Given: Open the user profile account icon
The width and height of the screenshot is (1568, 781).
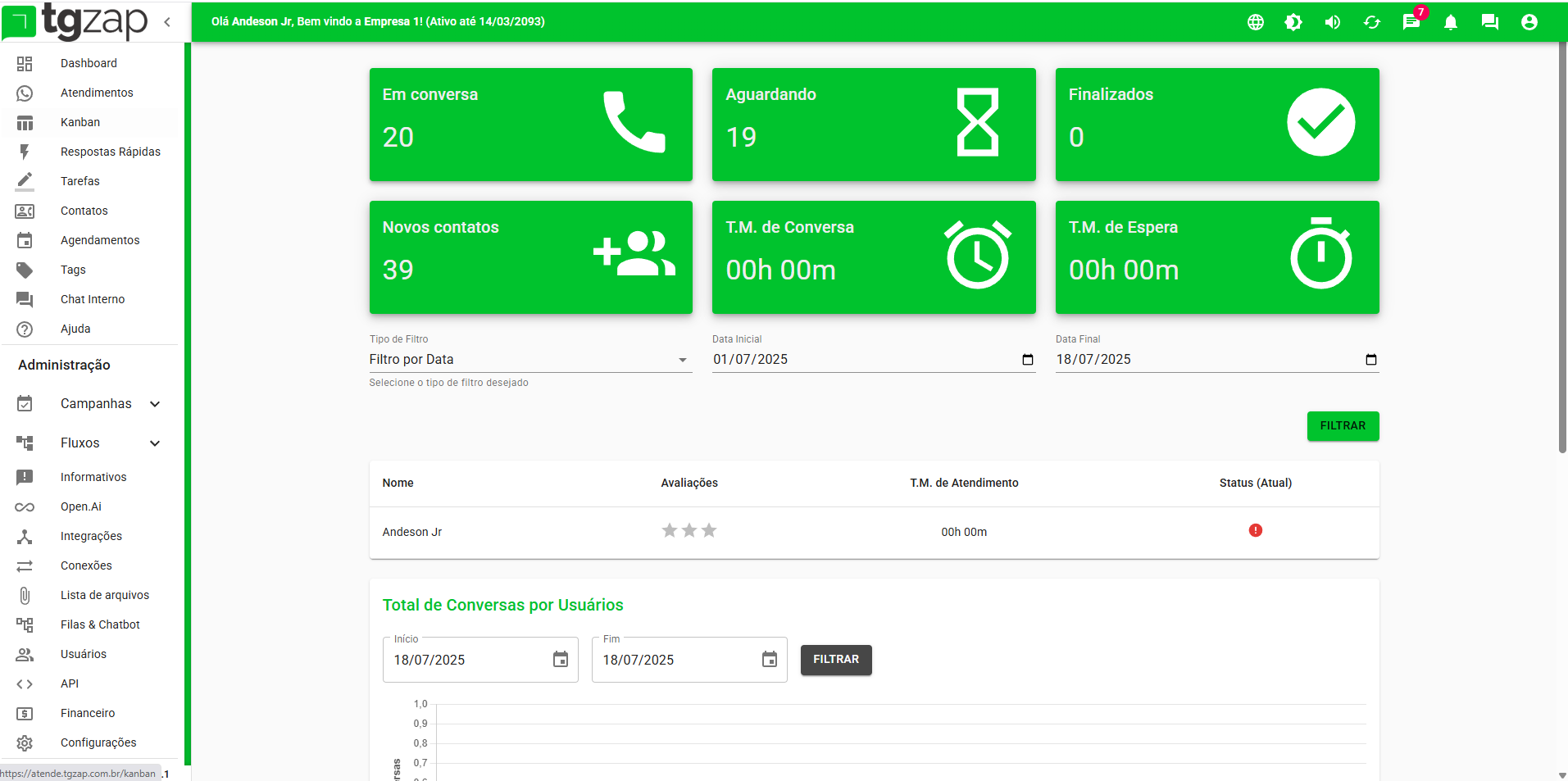Looking at the screenshot, I should [x=1529, y=22].
